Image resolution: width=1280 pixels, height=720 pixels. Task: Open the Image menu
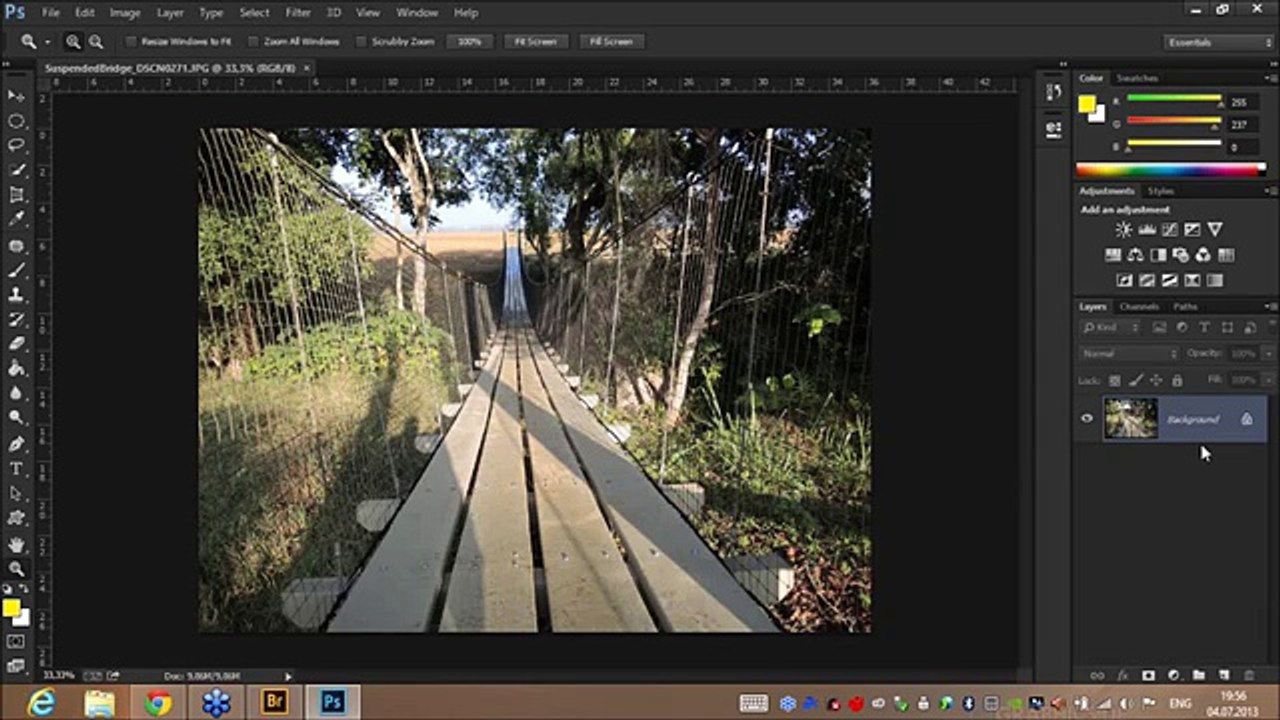pos(125,13)
